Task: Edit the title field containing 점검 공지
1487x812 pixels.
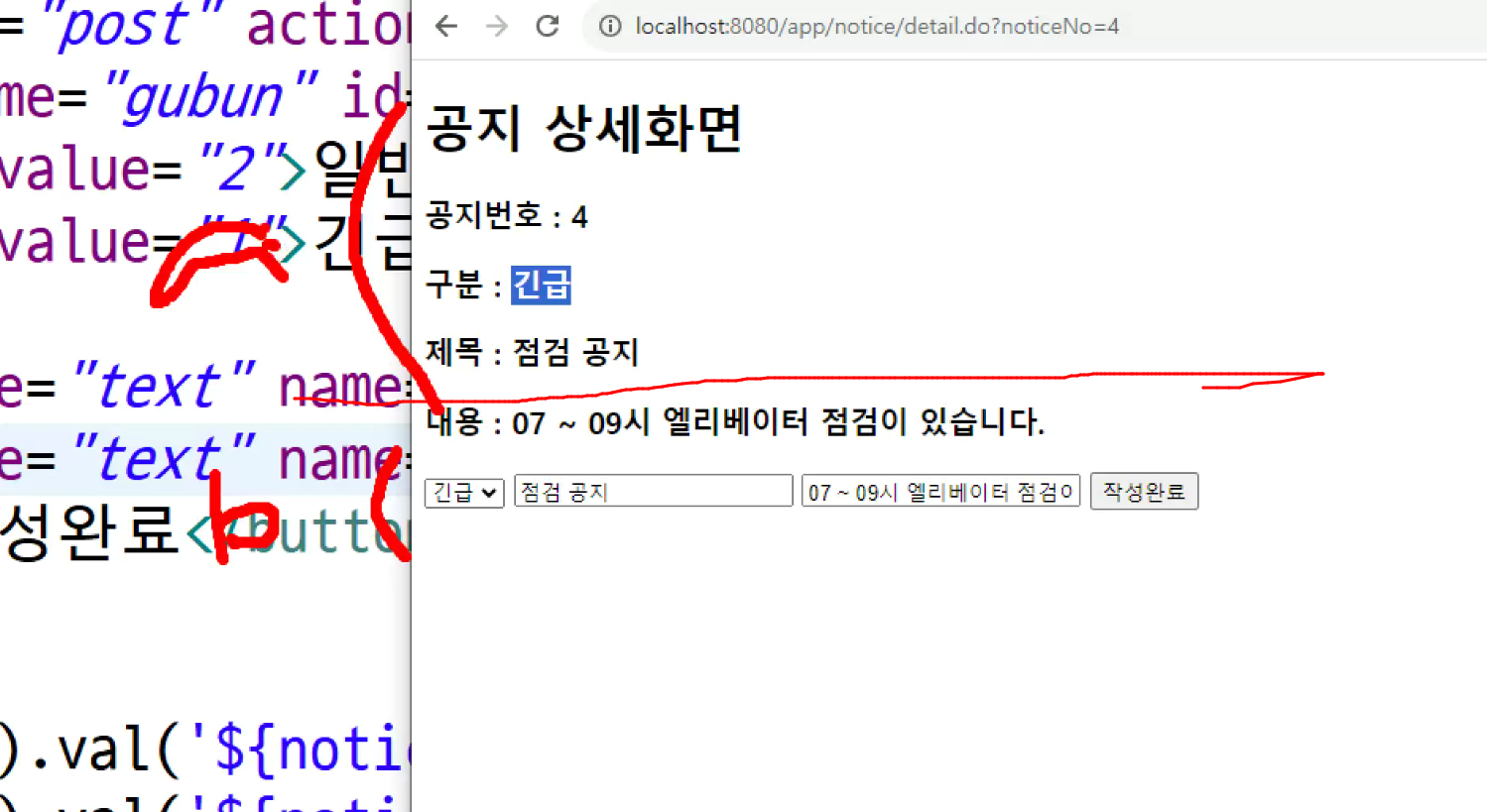Action: point(654,492)
